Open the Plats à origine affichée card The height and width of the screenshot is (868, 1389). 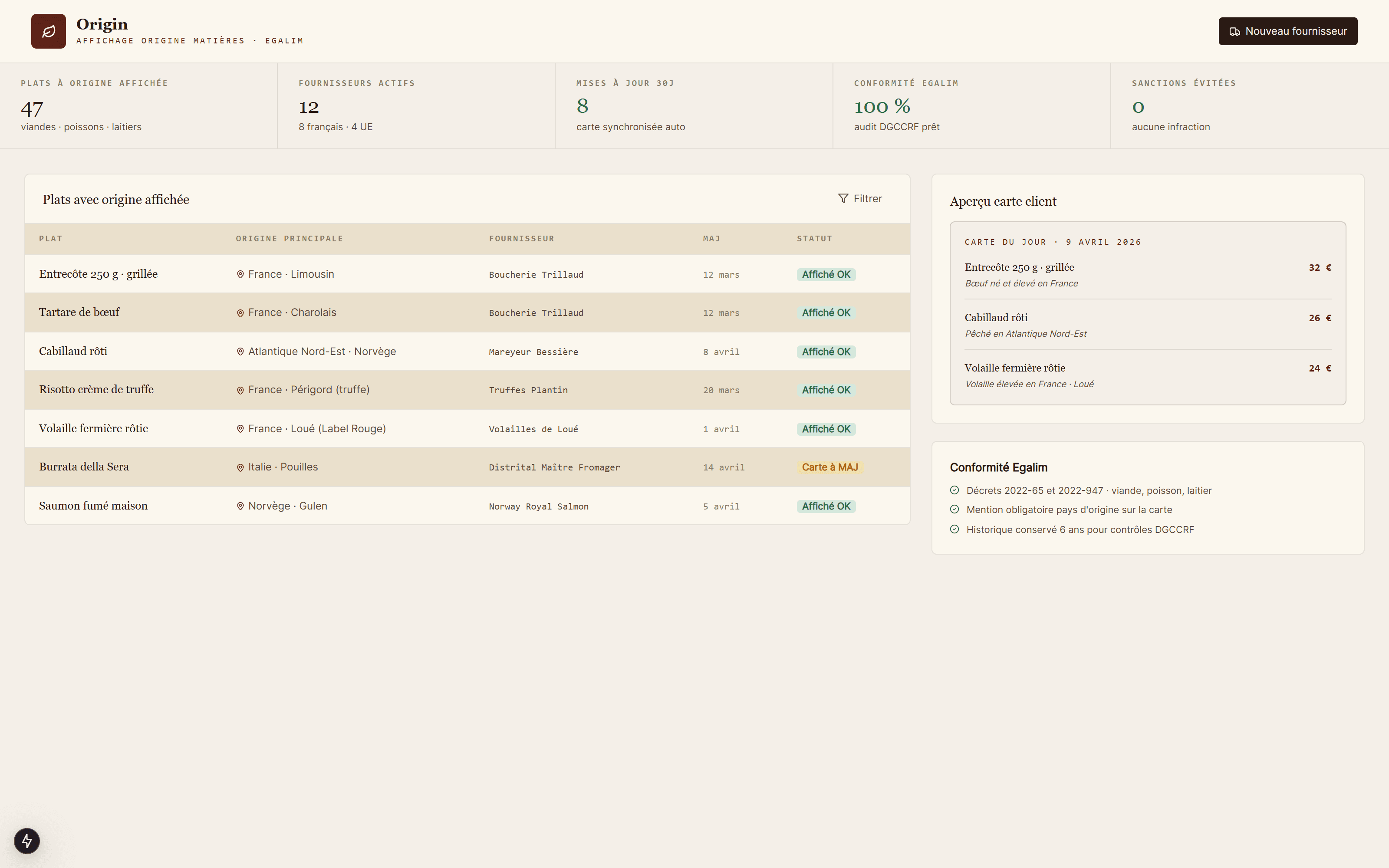(x=138, y=106)
